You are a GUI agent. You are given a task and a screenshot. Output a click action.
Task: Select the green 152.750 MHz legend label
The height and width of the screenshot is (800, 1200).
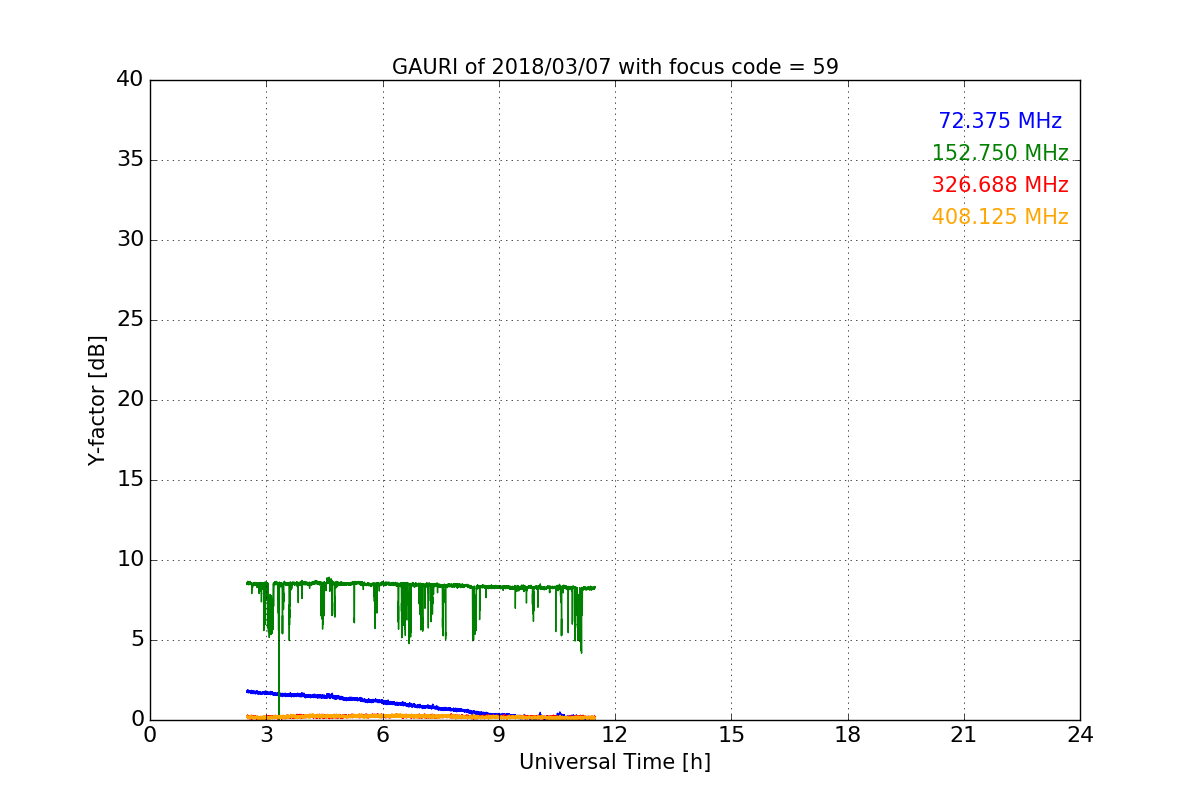click(x=1000, y=153)
